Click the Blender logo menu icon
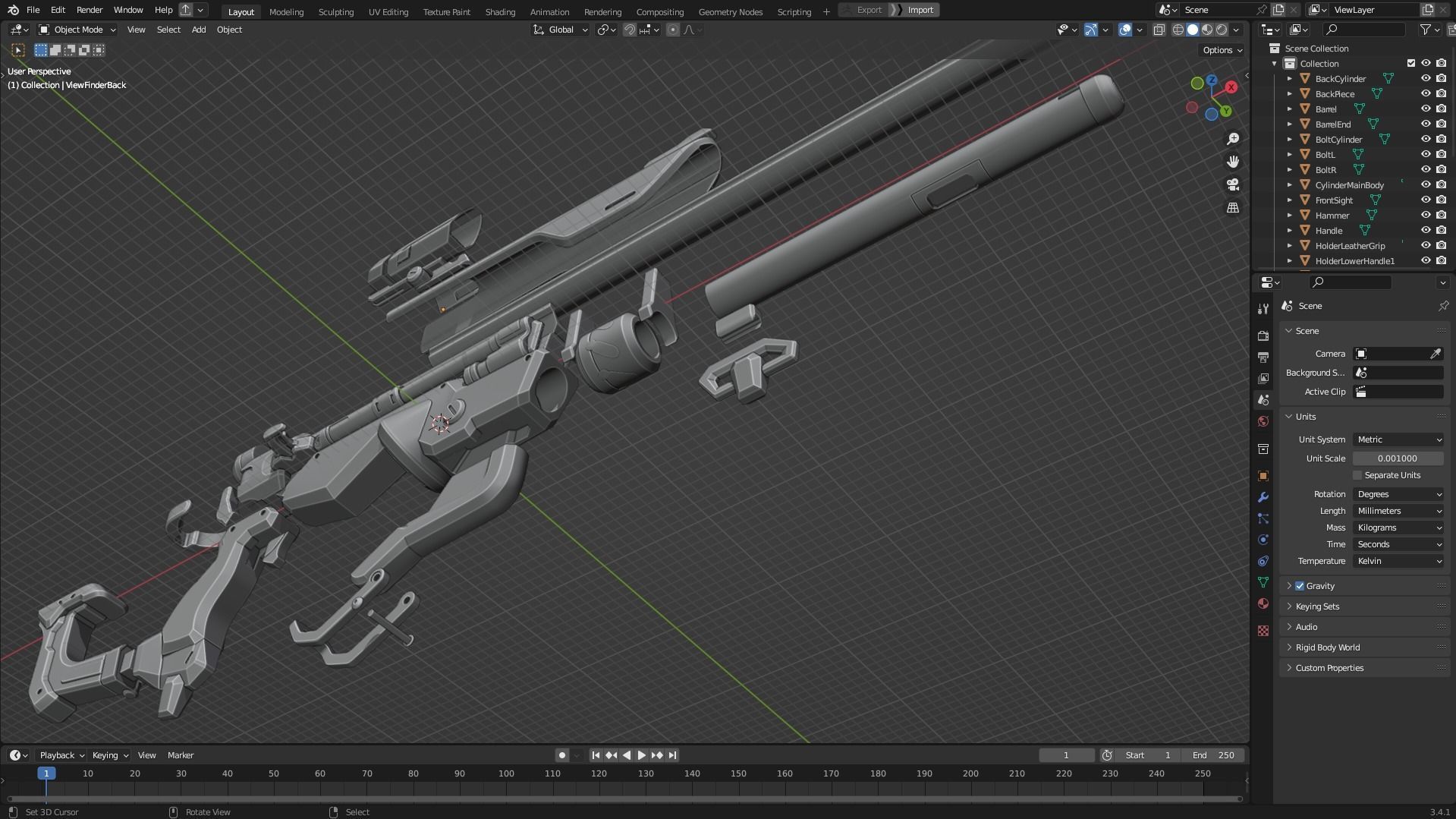Image resolution: width=1456 pixels, height=819 pixels. 13,10
